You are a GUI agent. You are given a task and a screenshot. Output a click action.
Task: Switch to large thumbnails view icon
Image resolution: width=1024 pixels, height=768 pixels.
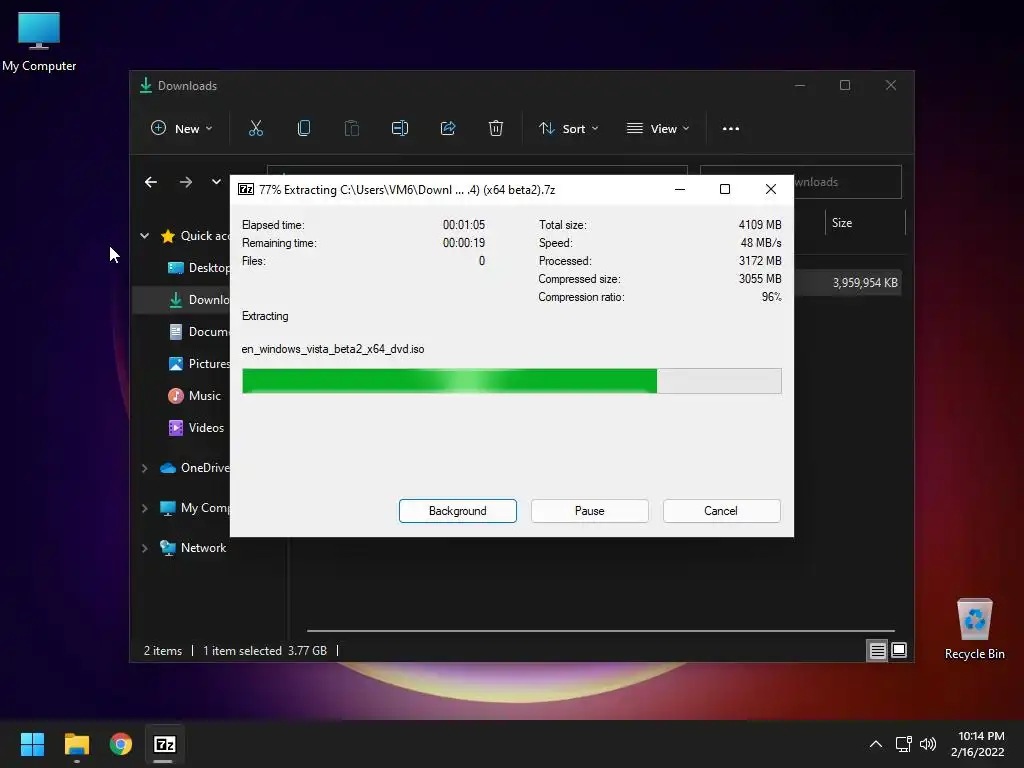[x=899, y=650]
